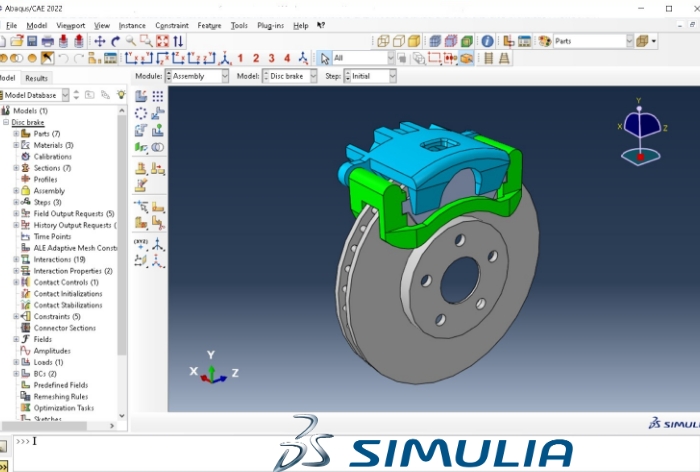The width and height of the screenshot is (700, 472).
Task: Expand the Materials (3) tree node
Action: click(16, 145)
